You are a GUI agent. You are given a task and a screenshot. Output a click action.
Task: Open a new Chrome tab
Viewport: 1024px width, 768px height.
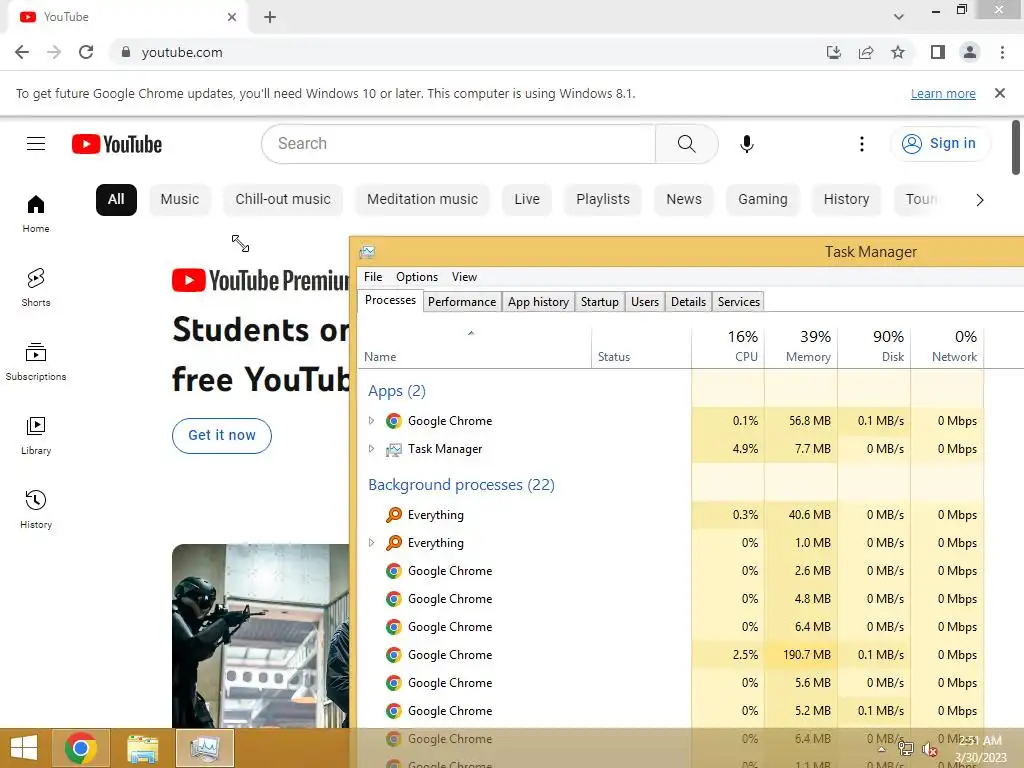(x=270, y=17)
